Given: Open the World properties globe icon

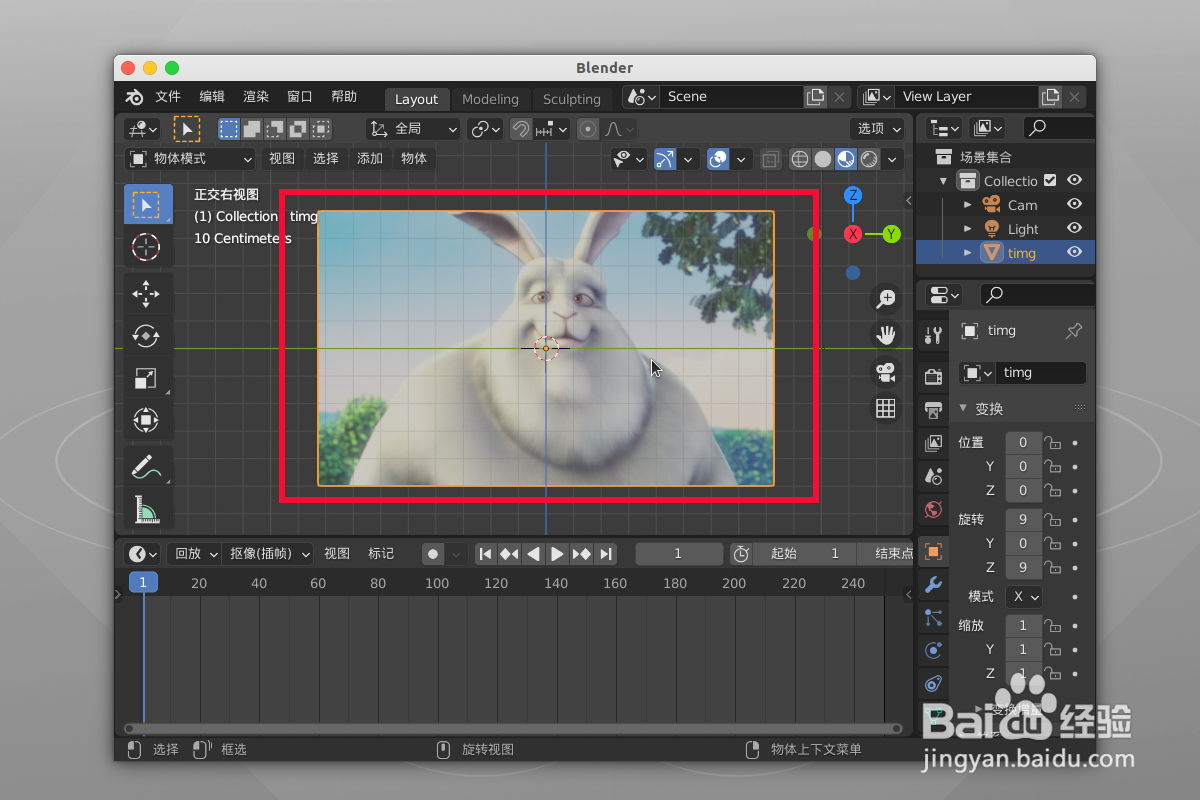Looking at the screenshot, I should click(934, 510).
